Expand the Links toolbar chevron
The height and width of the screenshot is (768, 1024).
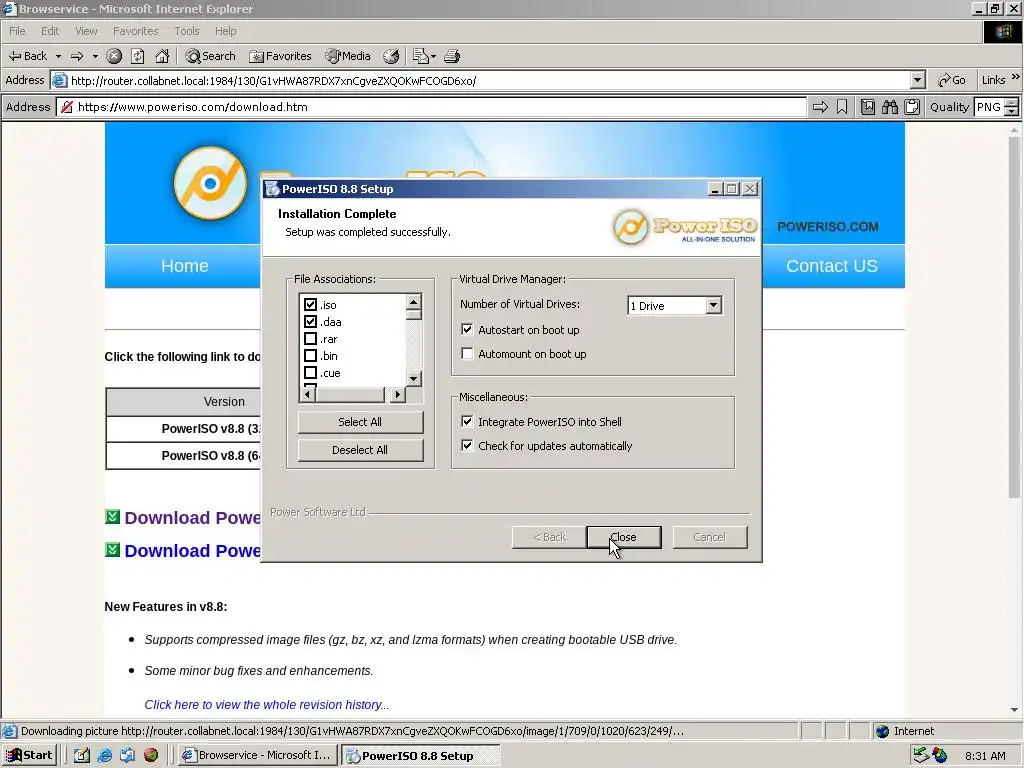point(1016,77)
